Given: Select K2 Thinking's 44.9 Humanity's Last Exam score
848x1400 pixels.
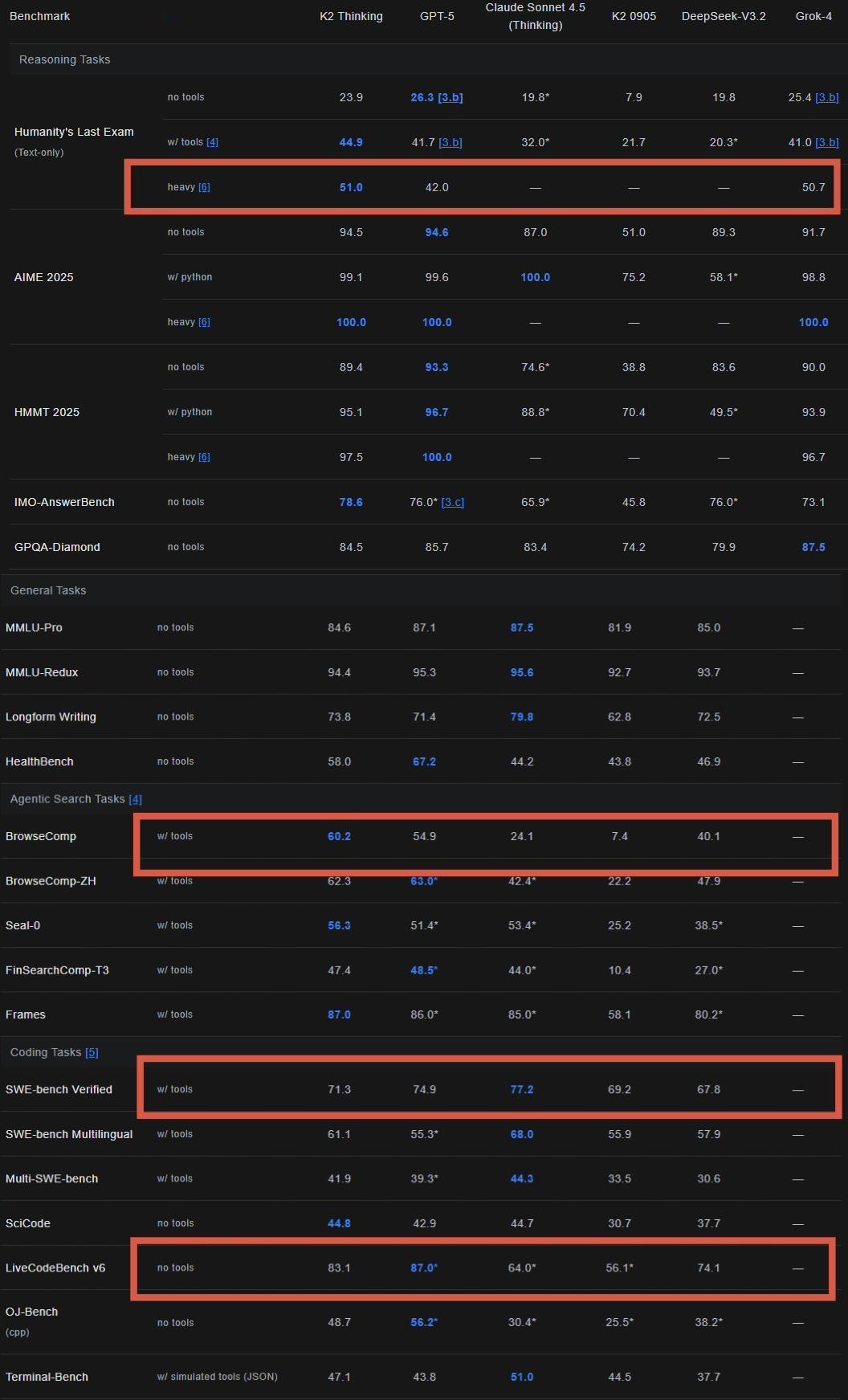Looking at the screenshot, I should tap(351, 142).
